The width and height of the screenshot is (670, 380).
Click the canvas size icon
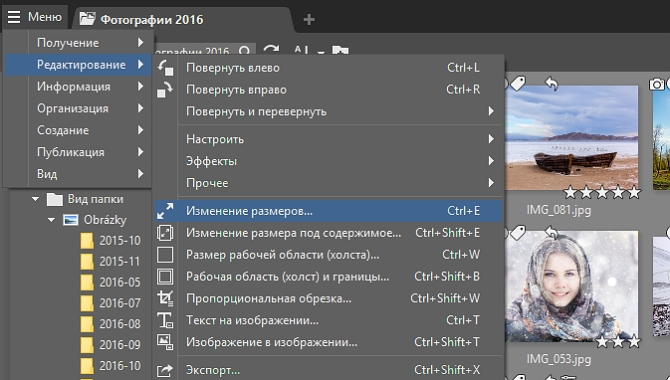point(165,255)
